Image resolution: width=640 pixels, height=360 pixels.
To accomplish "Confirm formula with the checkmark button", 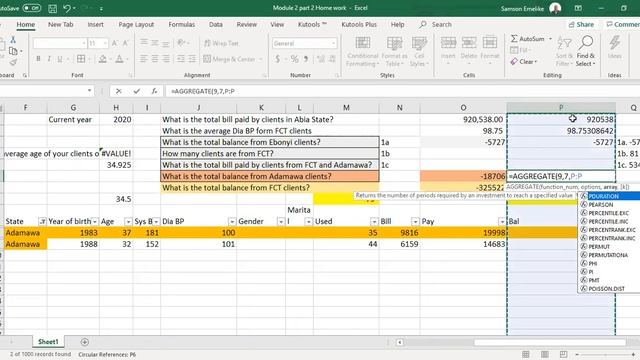I will pos(136,91).
